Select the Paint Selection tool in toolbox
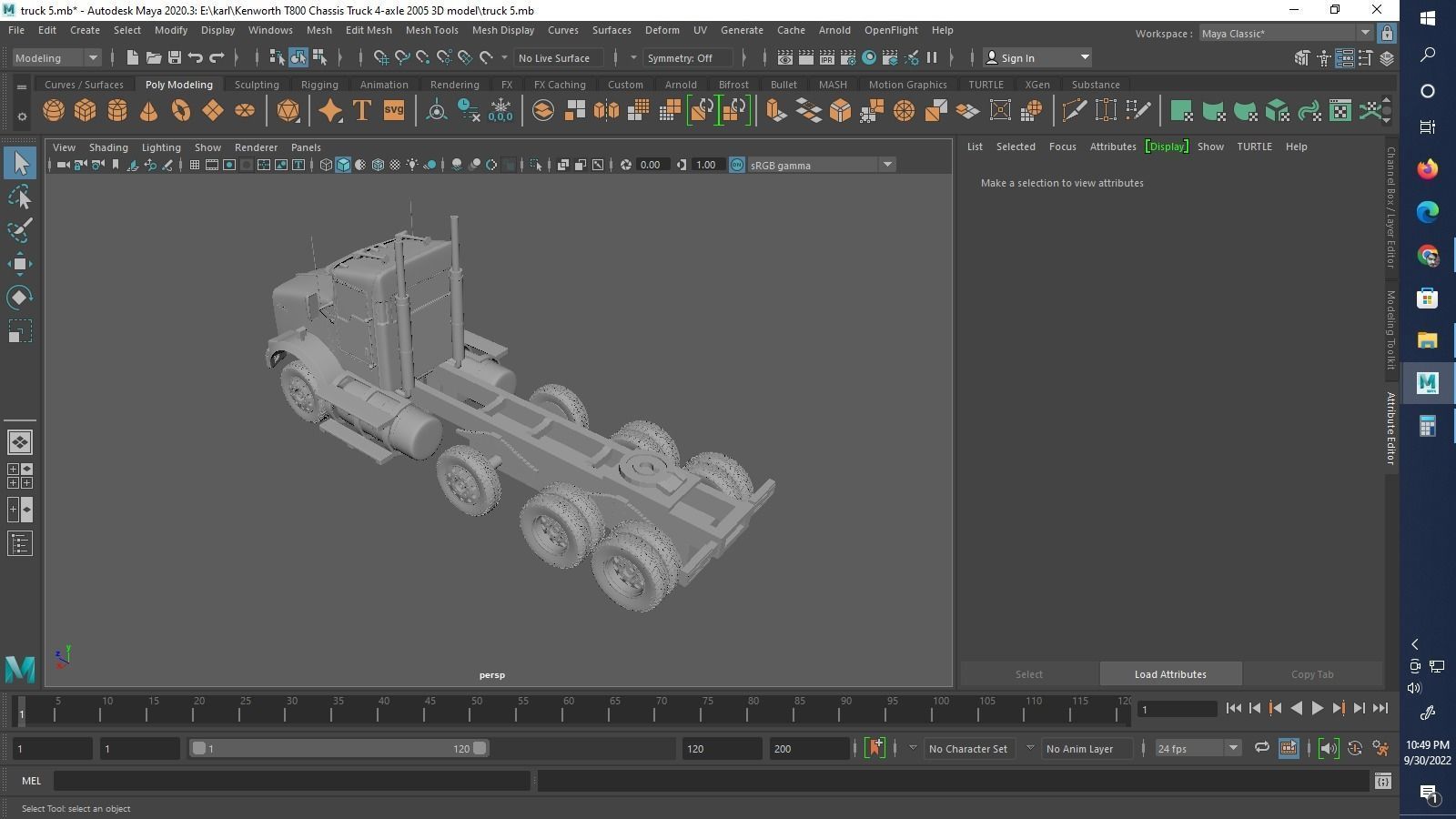 (20, 230)
